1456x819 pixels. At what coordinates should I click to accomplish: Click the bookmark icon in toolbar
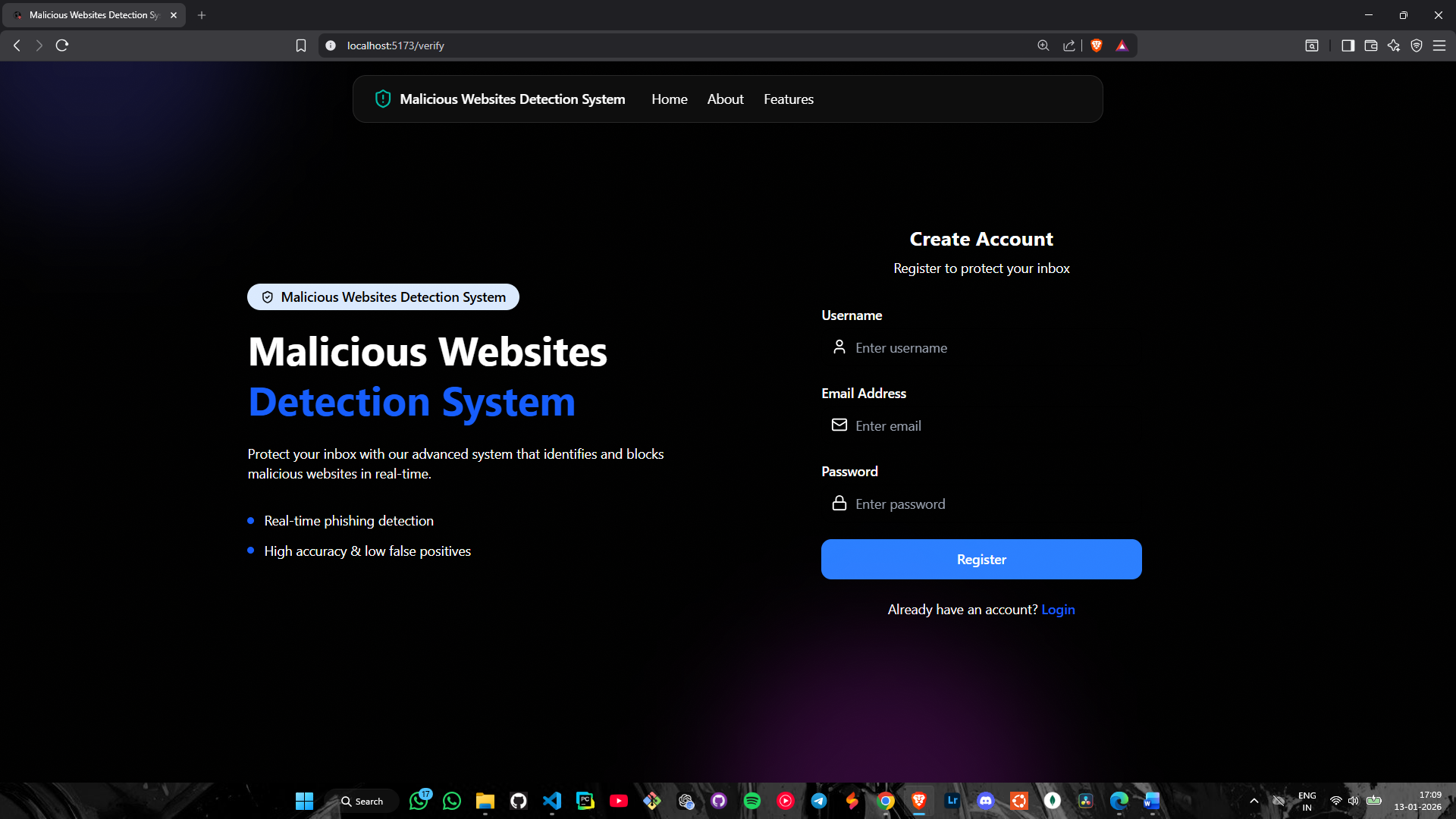(301, 45)
